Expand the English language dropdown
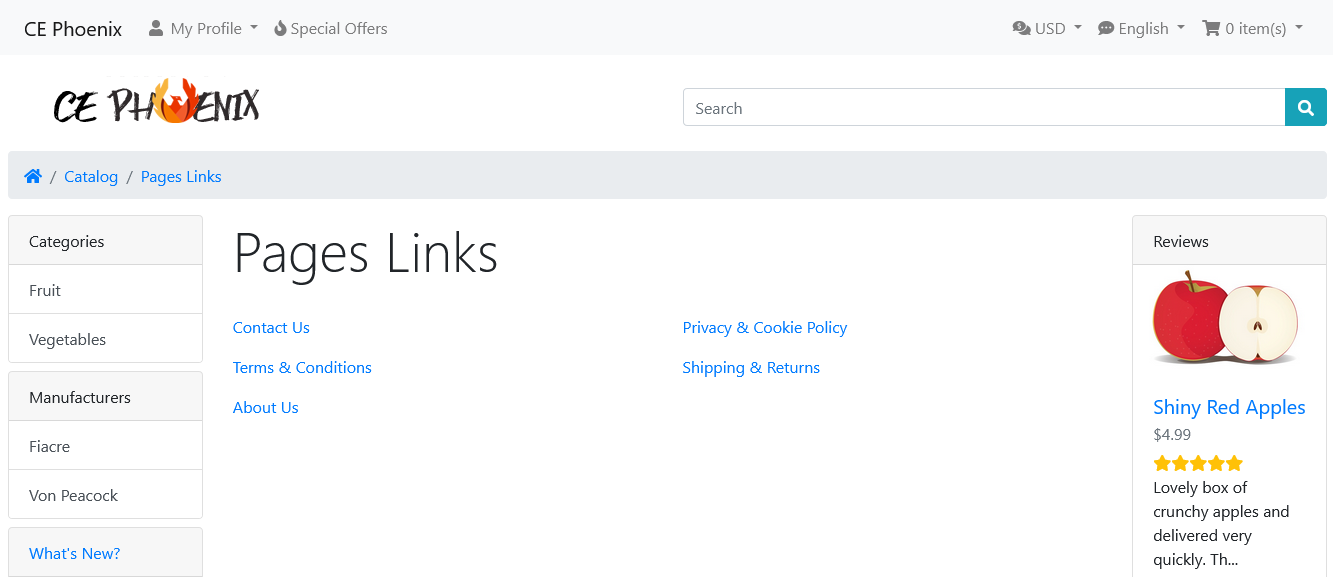Screen dimensions: 1333x577 [x=1141, y=28]
